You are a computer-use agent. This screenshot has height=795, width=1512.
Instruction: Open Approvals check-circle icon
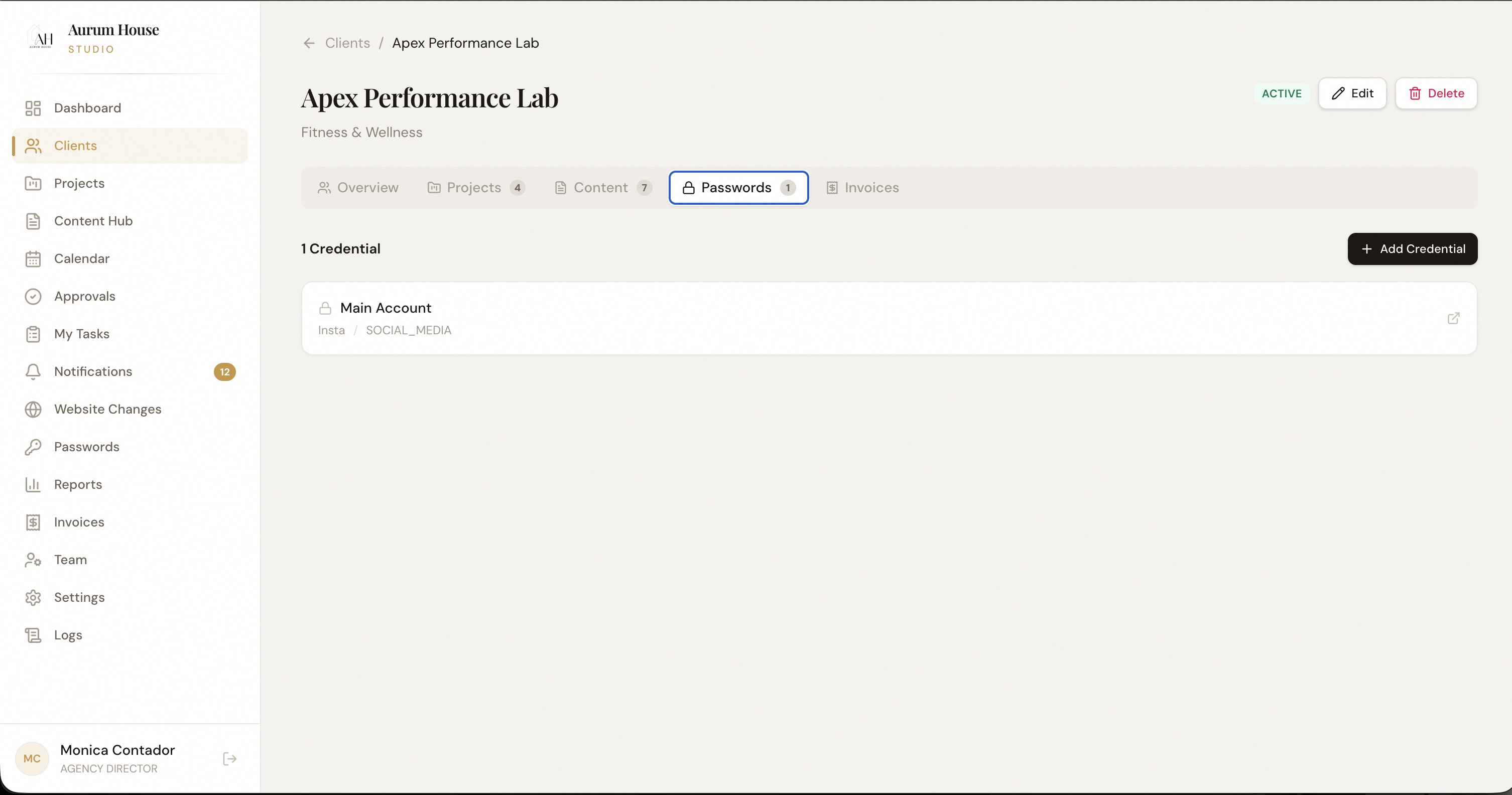(34, 296)
